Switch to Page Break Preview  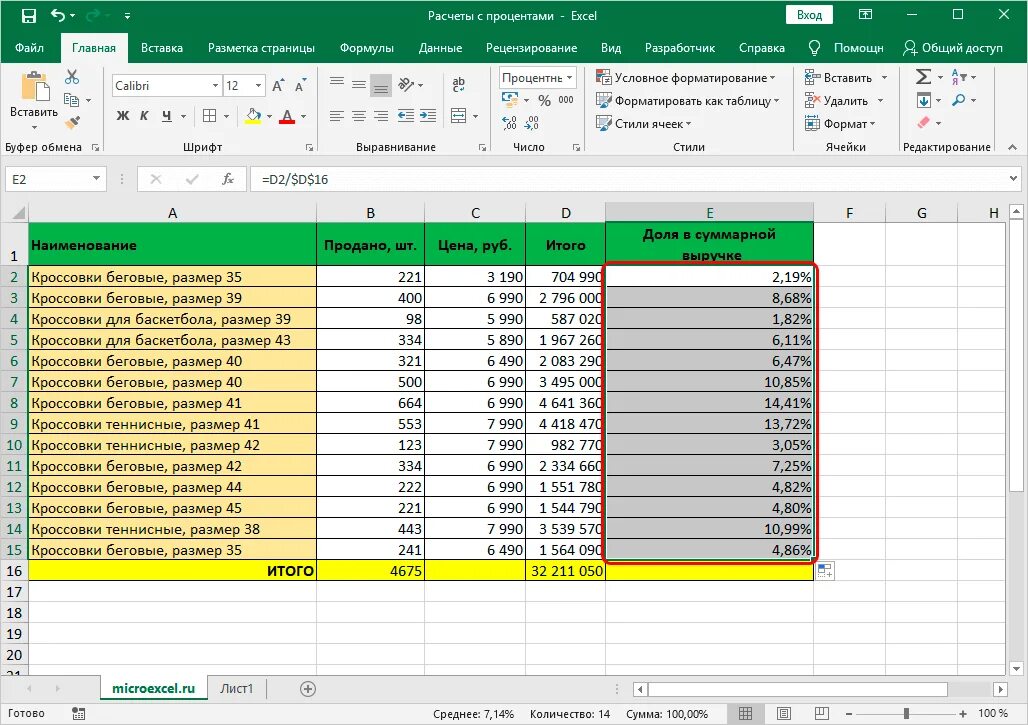click(821, 713)
